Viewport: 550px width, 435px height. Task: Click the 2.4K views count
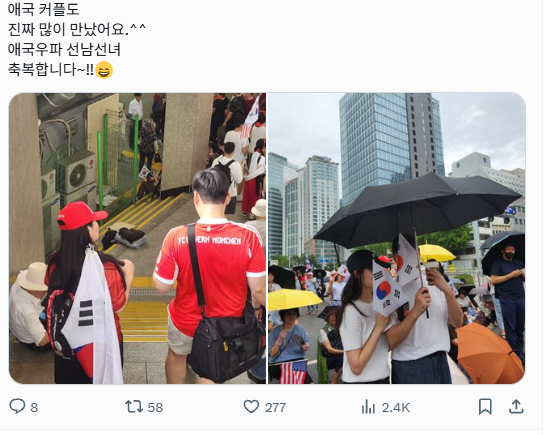click(396, 408)
